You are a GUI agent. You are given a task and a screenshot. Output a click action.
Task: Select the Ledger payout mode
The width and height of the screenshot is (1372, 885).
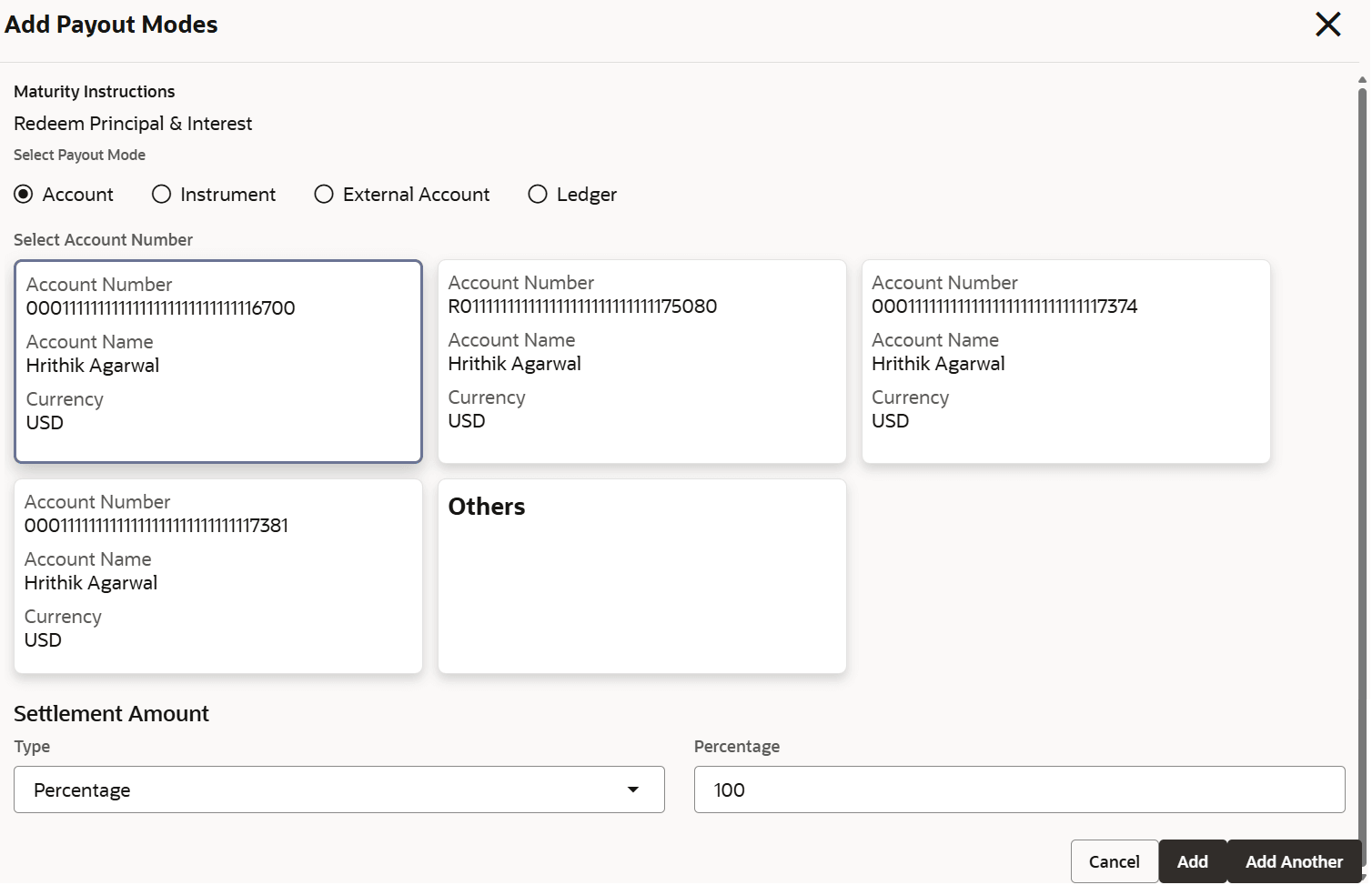[x=538, y=195]
